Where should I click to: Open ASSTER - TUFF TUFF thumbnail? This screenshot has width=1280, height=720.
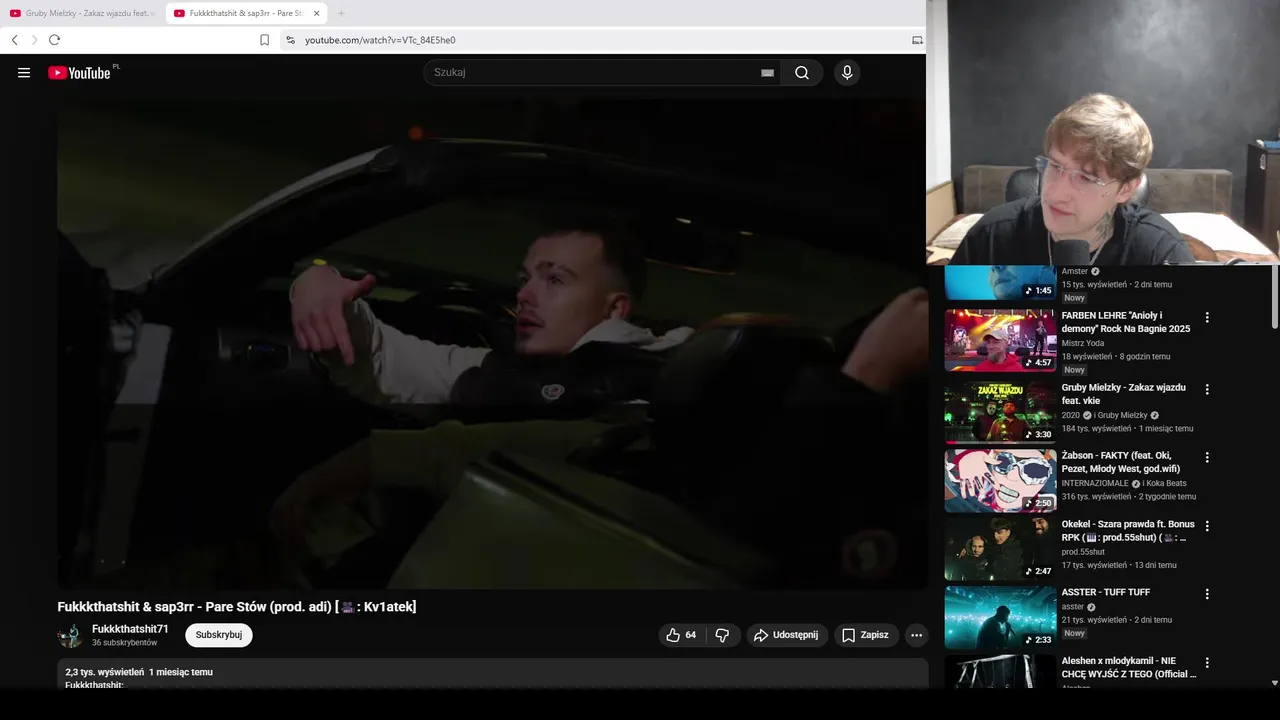pyautogui.click(x=1000, y=617)
